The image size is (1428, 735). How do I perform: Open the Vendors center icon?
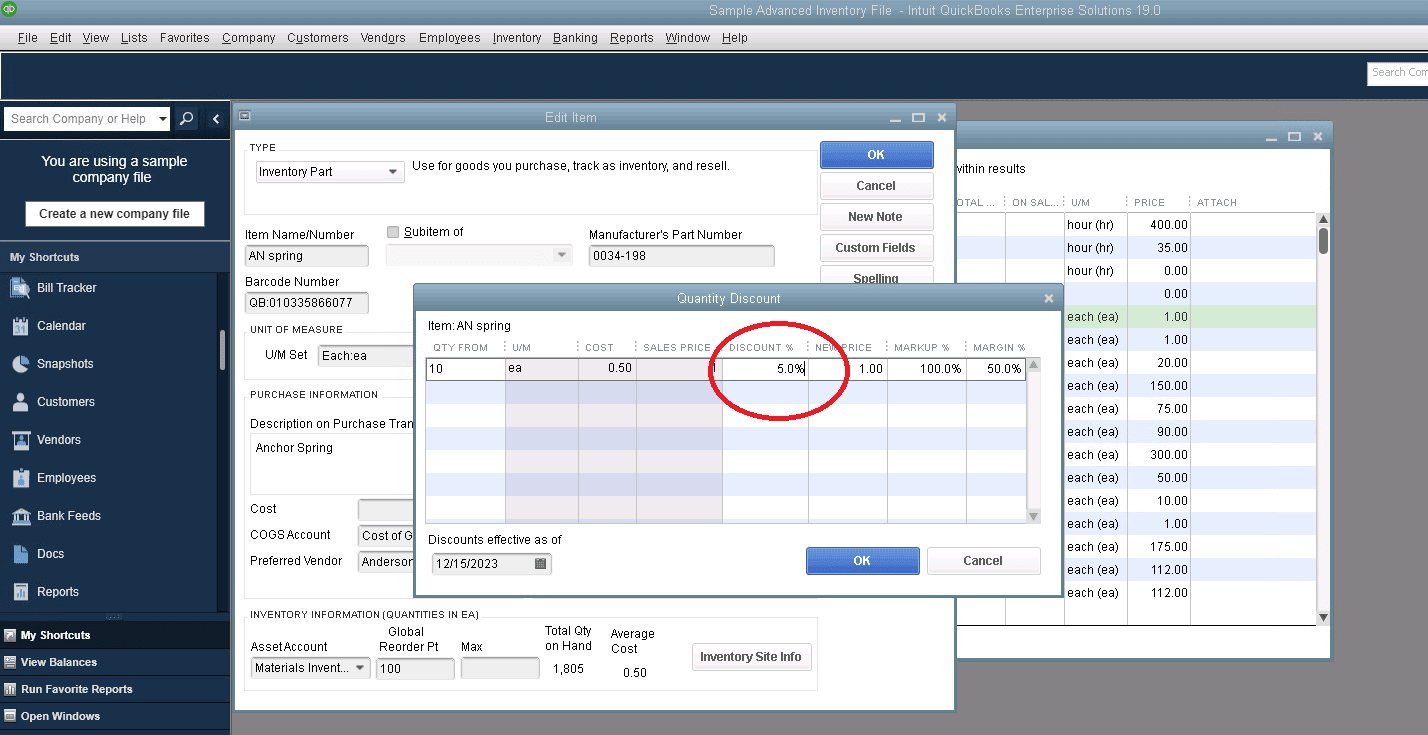click(22, 439)
